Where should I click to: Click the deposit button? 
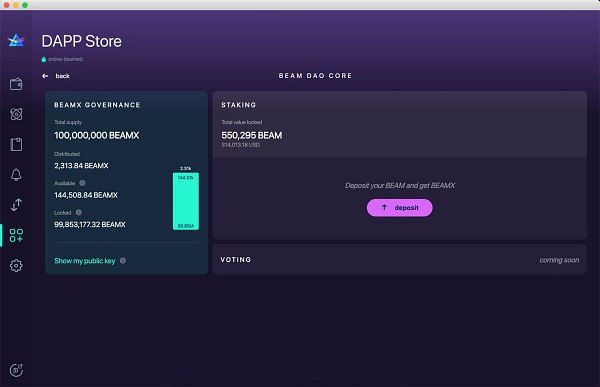399,207
